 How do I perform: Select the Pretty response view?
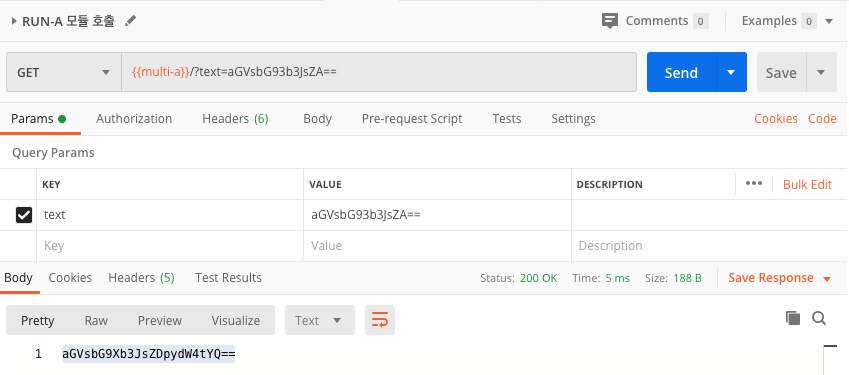coord(37,320)
